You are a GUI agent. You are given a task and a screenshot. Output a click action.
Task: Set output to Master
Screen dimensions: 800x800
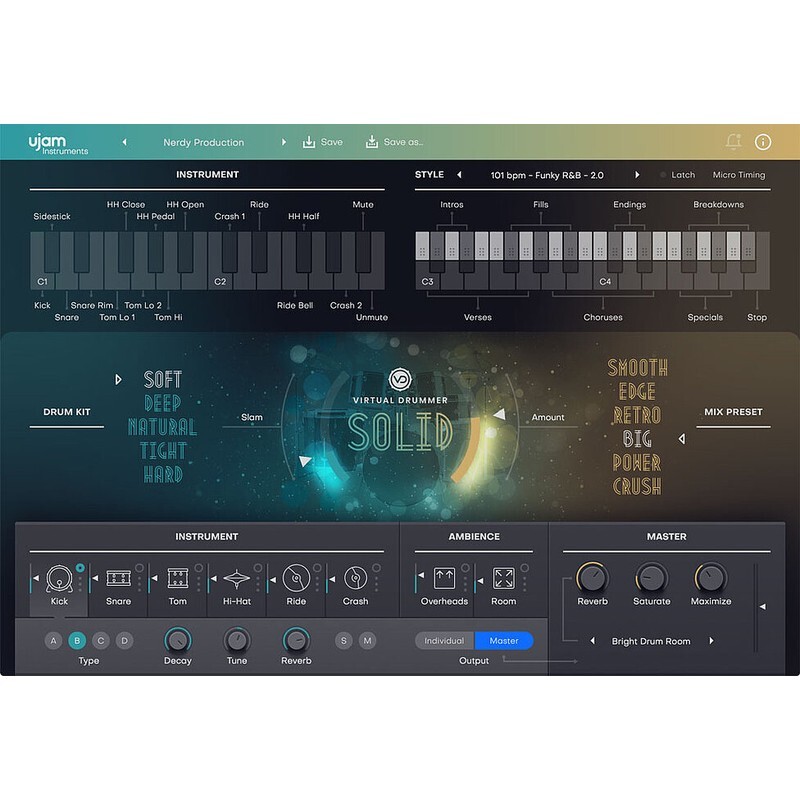coord(504,641)
